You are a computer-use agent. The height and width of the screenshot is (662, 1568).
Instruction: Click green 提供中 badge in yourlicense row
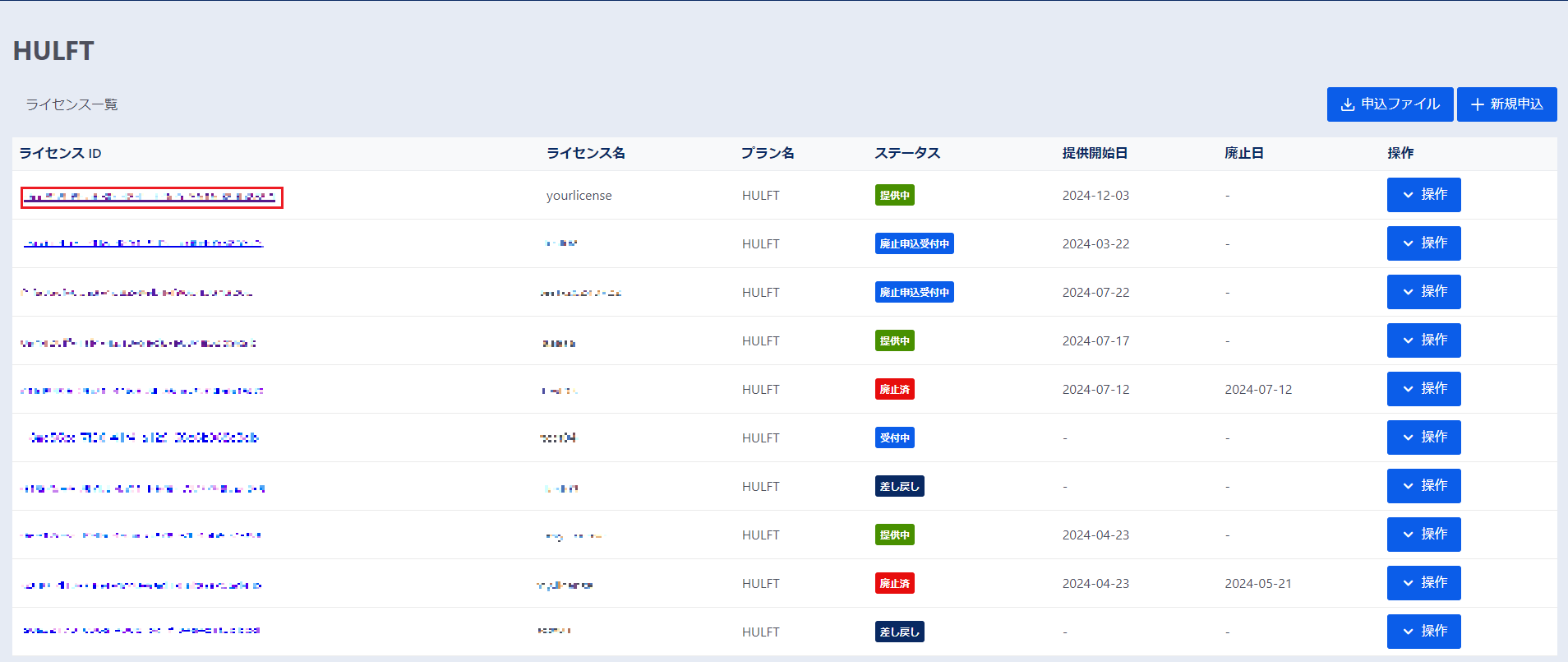(894, 196)
